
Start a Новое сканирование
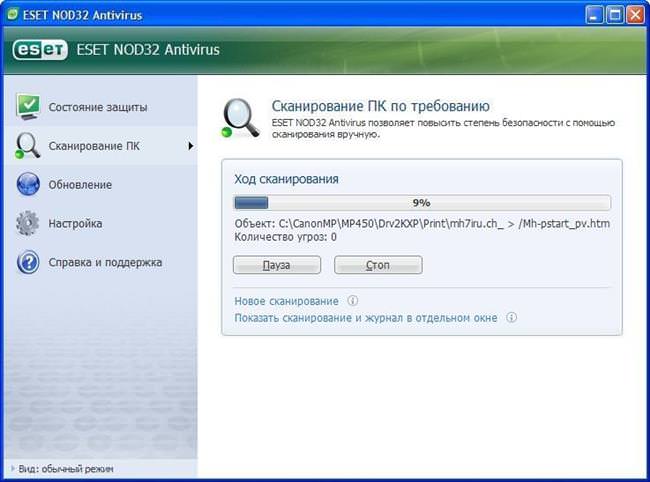pyautogui.click(x=286, y=301)
